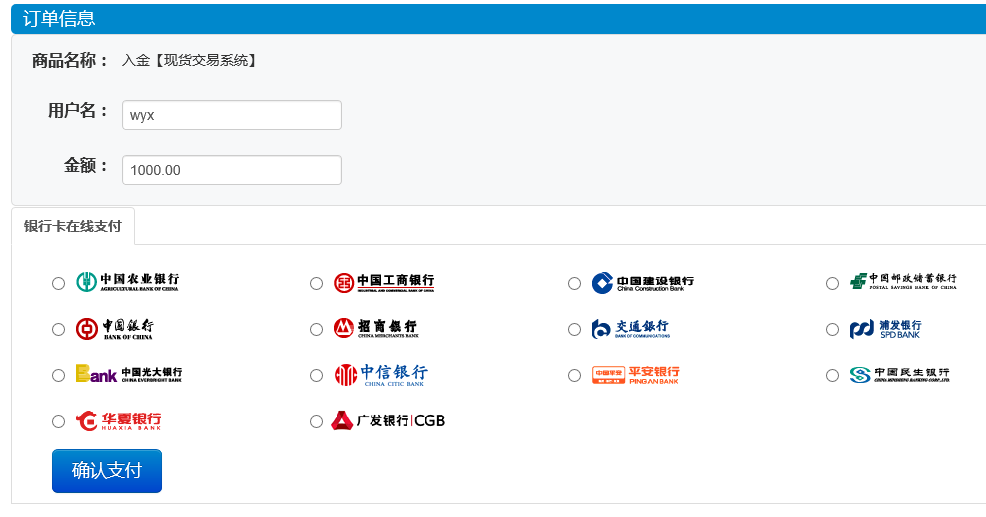
Task: Select the 中国民生银行 radio button
Action: pyautogui.click(x=832, y=375)
